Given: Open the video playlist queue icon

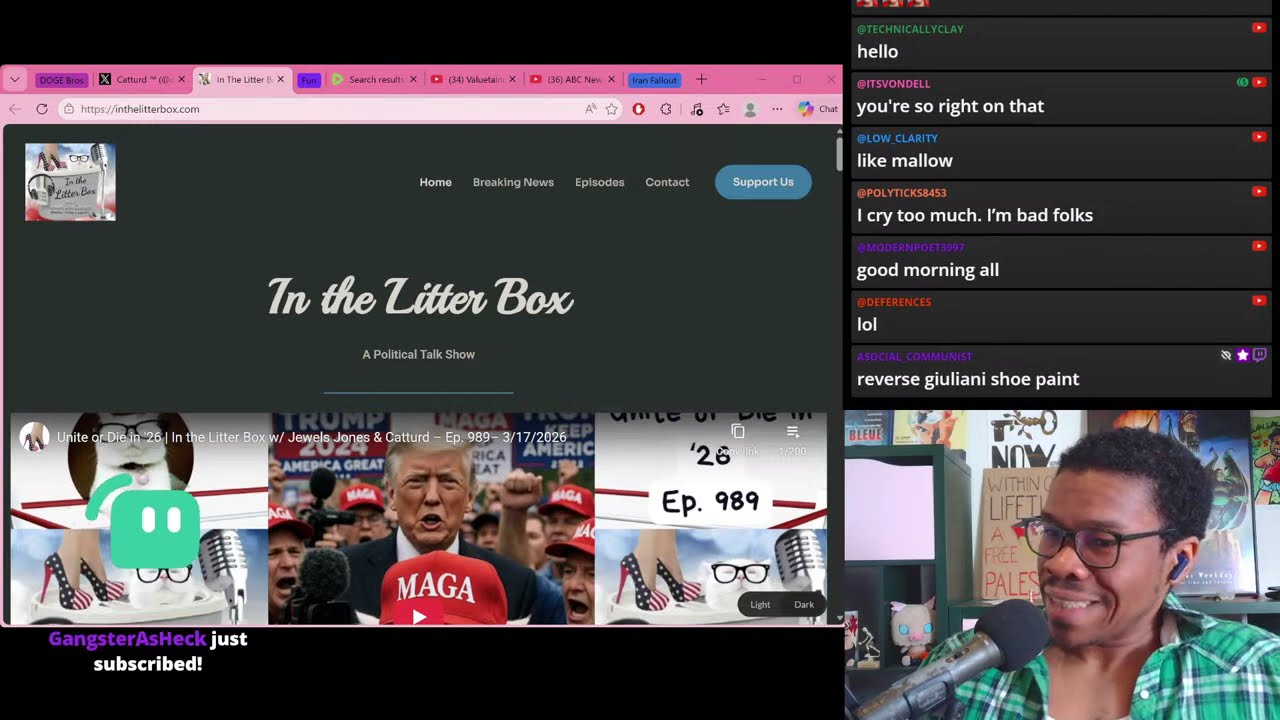Looking at the screenshot, I should (x=792, y=432).
